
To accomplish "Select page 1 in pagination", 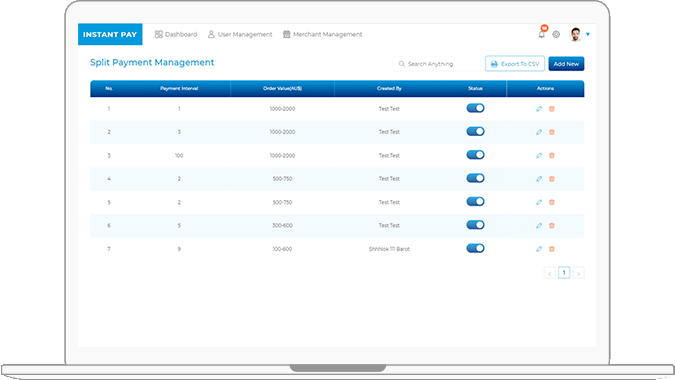I will (x=564, y=272).
